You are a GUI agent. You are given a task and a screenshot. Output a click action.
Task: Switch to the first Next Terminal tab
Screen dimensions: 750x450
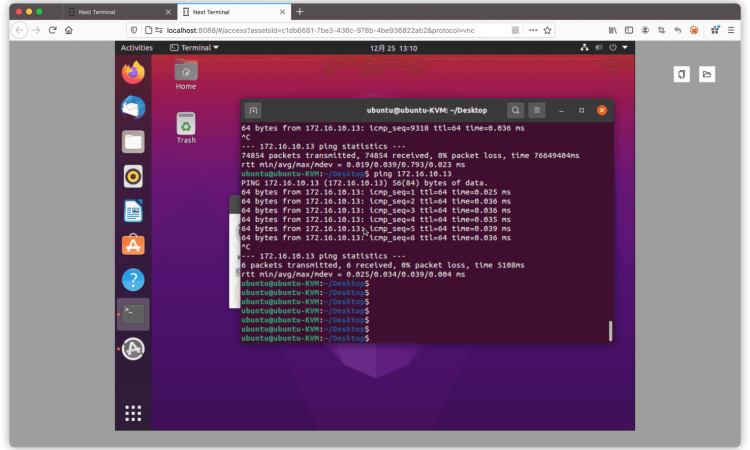pos(118,12)
